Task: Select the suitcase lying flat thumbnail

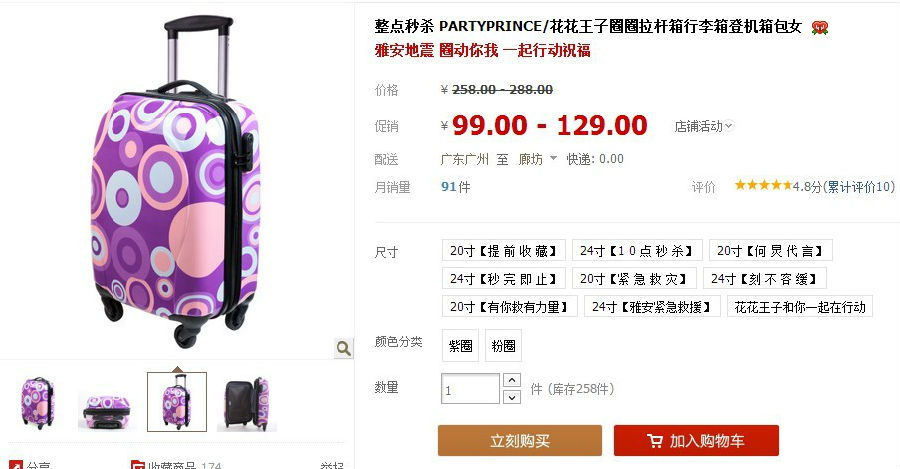Action: pyautogui.click(x=107, y=402)
